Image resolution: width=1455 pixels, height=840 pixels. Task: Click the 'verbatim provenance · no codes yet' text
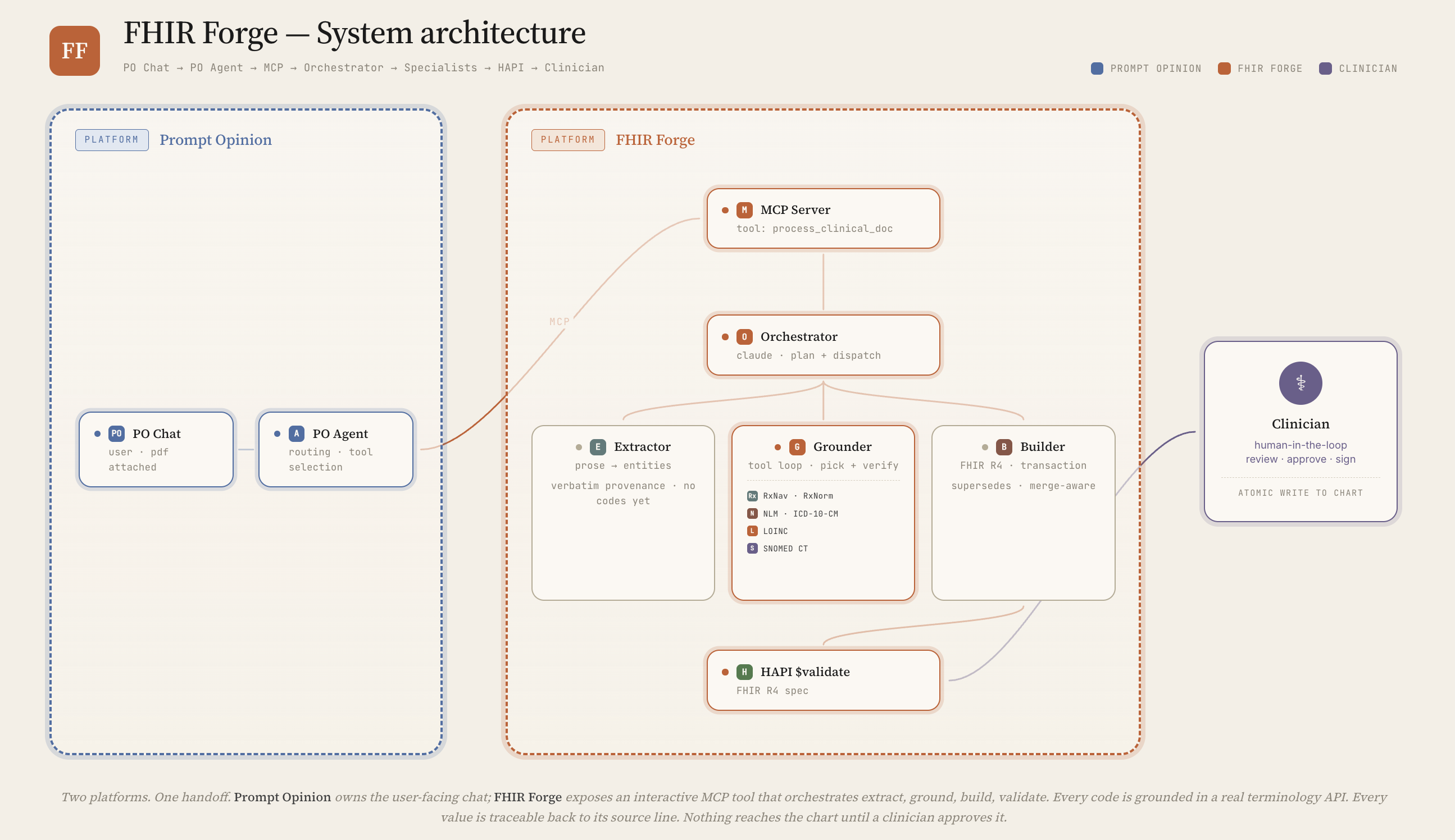pos(623,494)
